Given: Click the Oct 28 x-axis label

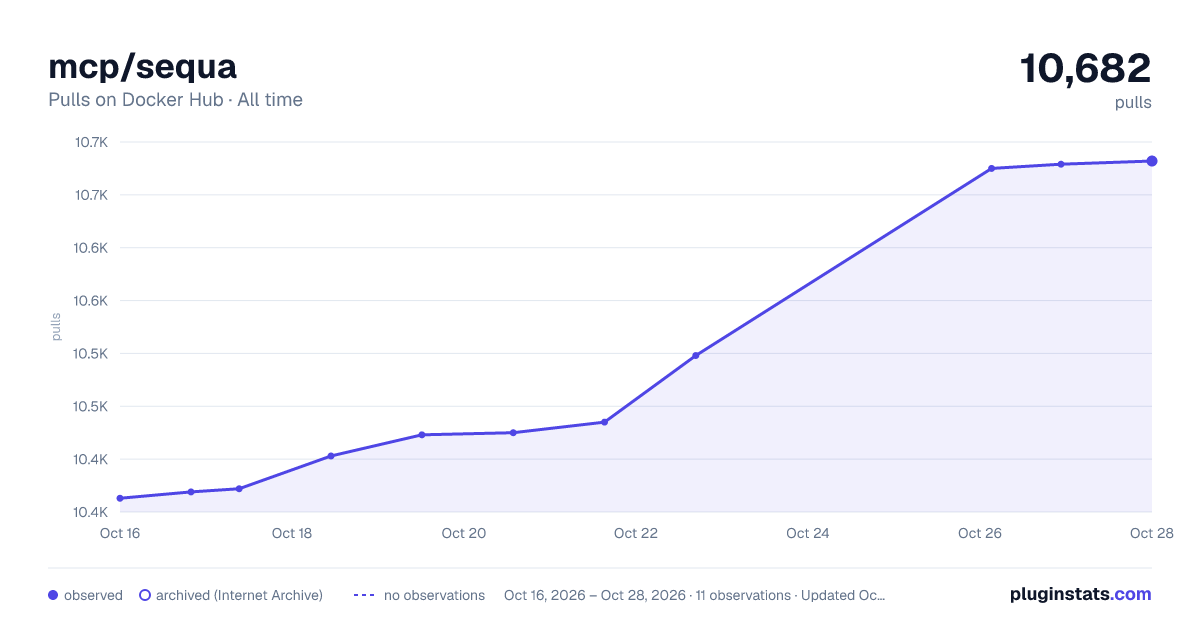Looking at the screenshot, I should coord(1150,533).
